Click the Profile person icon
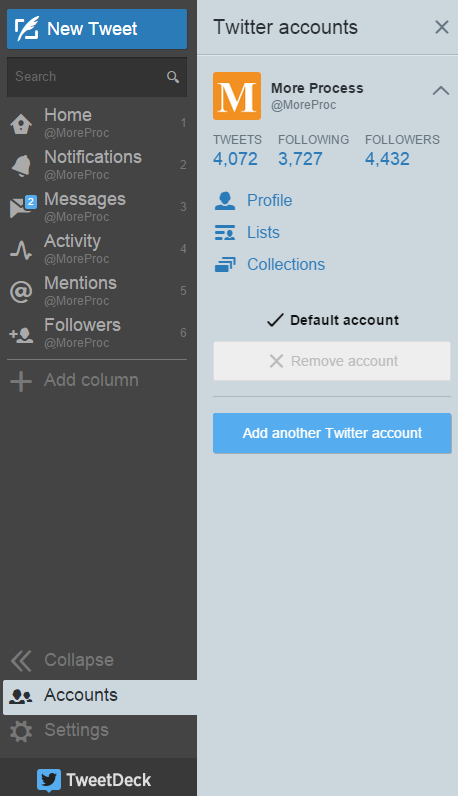Image resolution: width=458 pixels, height=796 pixels. (225, 201)
